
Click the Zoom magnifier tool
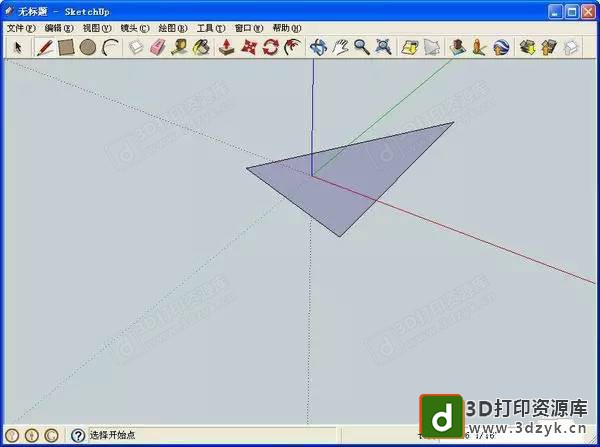(x=361, y=47)
